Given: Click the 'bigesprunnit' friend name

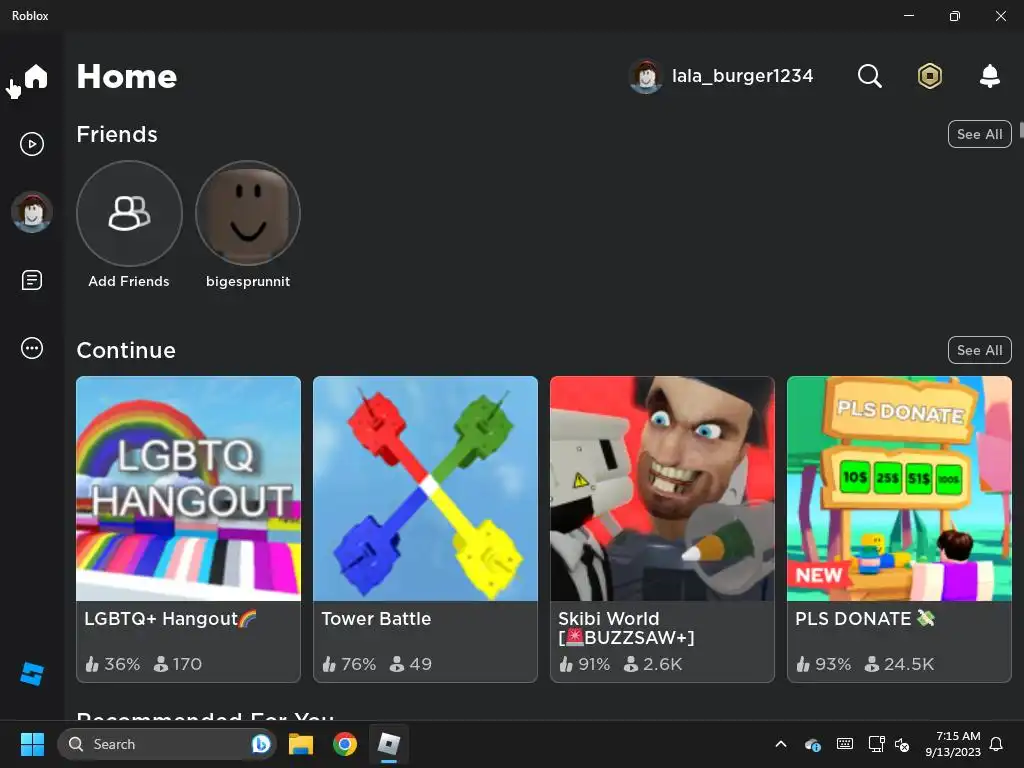Looking at the screenshot, I should pyautogui.click(x=248, y=281).
